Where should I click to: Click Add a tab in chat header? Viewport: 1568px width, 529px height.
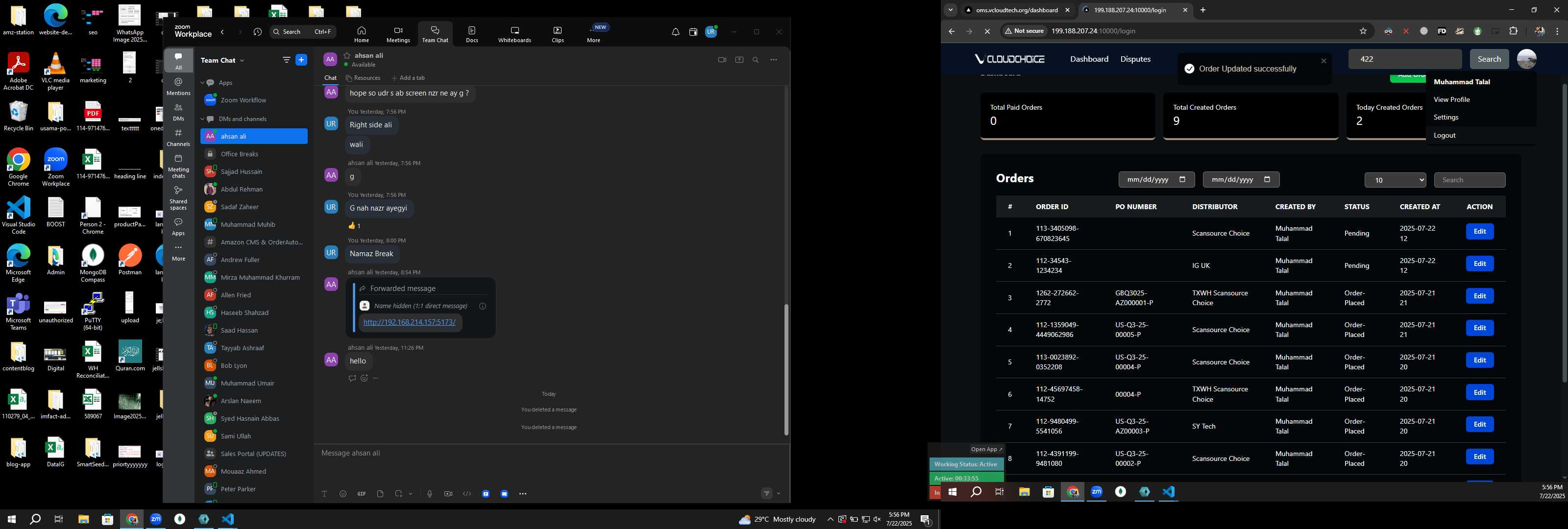(409, 78)
